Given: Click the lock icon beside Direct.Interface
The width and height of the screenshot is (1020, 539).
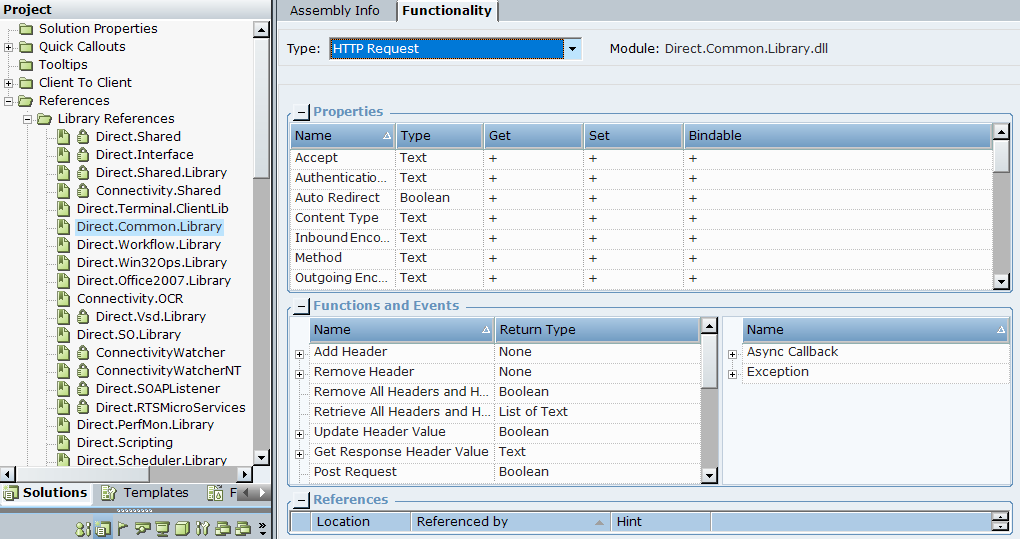Looking at the screenshot, I should 83,155.
